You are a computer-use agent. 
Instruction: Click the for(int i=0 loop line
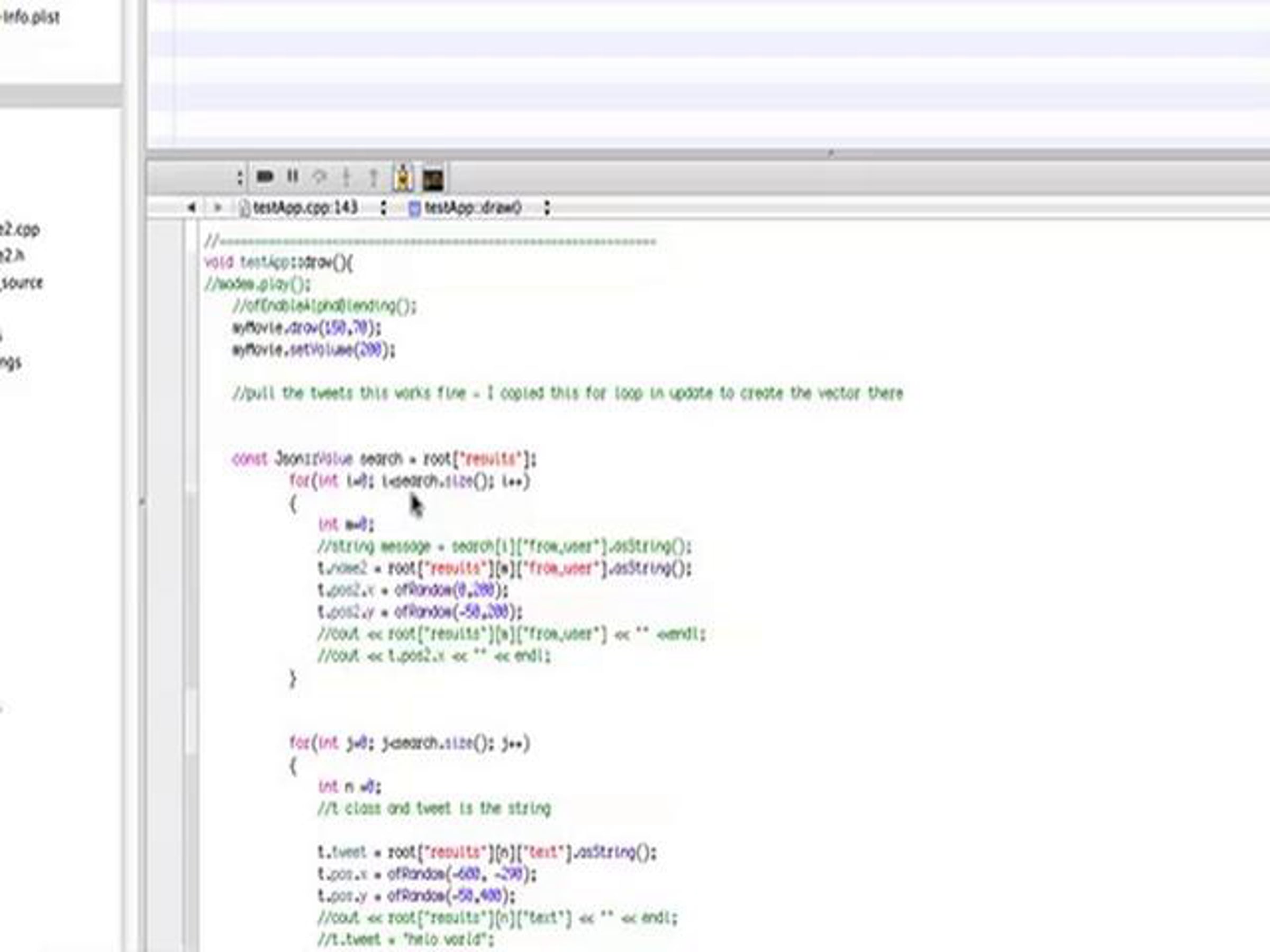[x=410, y=481]
